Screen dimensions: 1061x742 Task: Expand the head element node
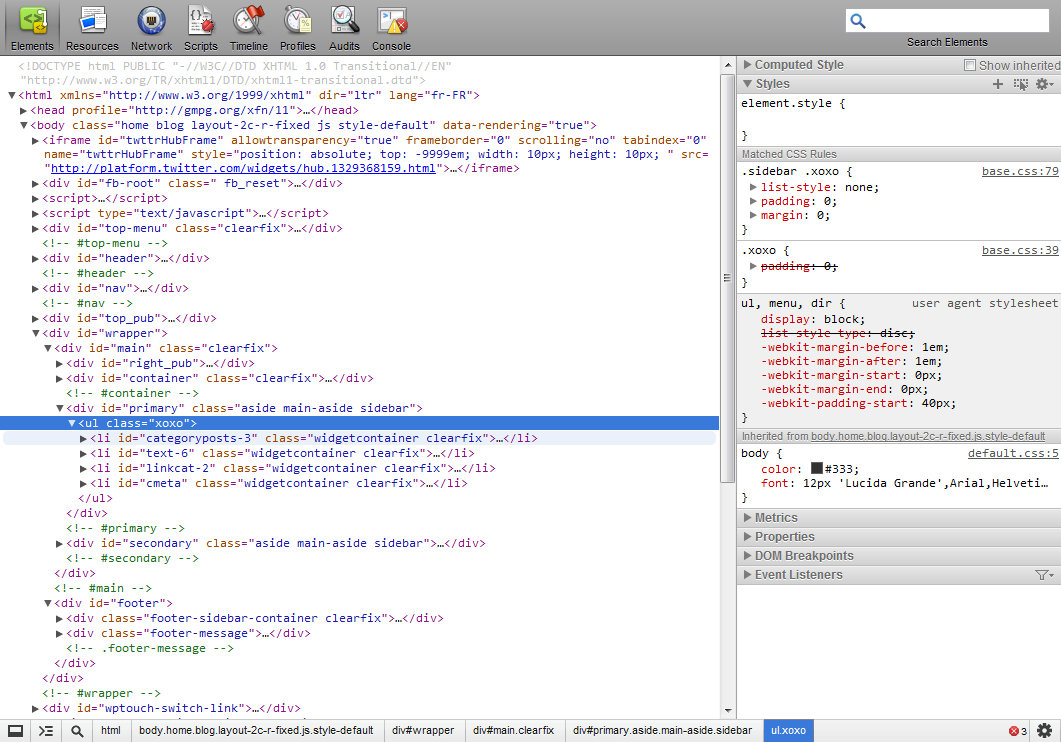(24, 110)
